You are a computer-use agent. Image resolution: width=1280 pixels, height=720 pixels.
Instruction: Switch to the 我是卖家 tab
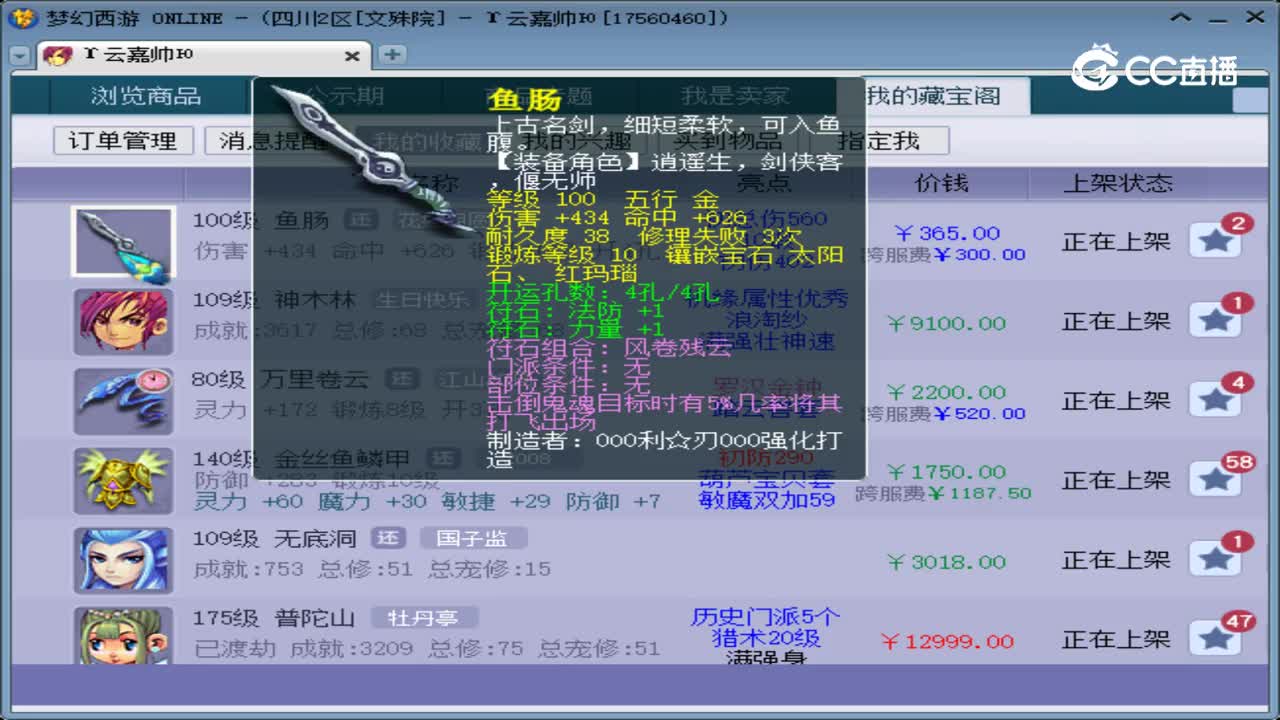tap(735, 96)
